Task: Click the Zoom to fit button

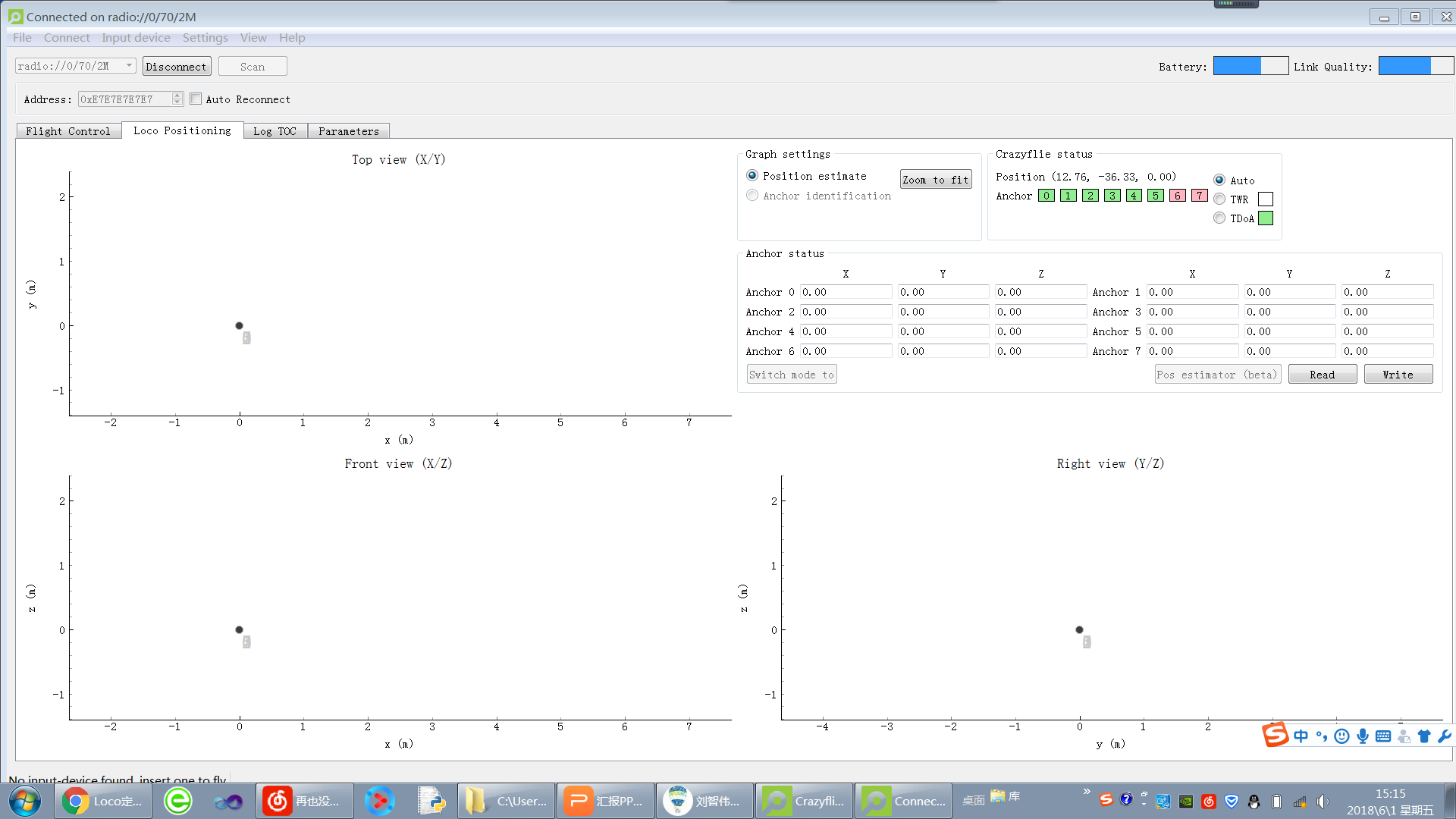Action: point(935,179)
